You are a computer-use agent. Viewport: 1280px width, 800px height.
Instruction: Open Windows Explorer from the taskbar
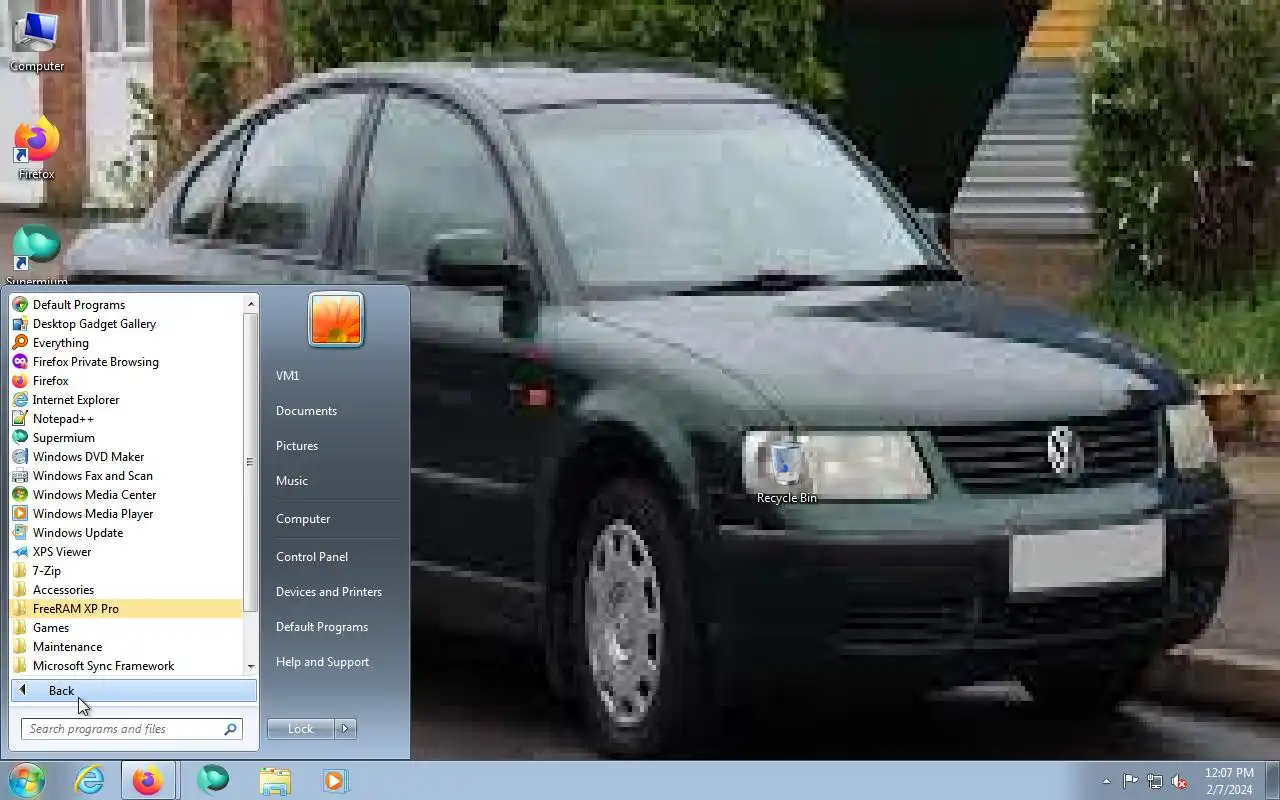coord(274,780)
